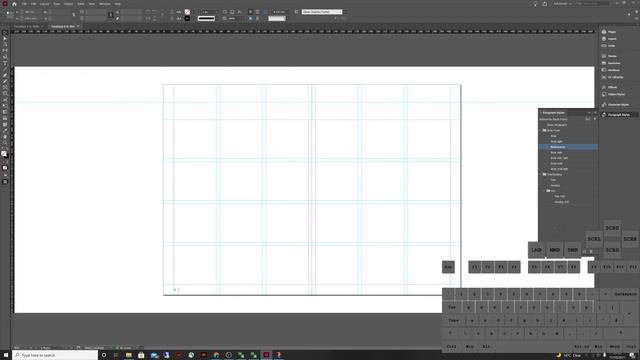Select the highlighted style in Paragraph Styles
The width and height of the screenshot is (640, 360).
click(x=568, y=147)
